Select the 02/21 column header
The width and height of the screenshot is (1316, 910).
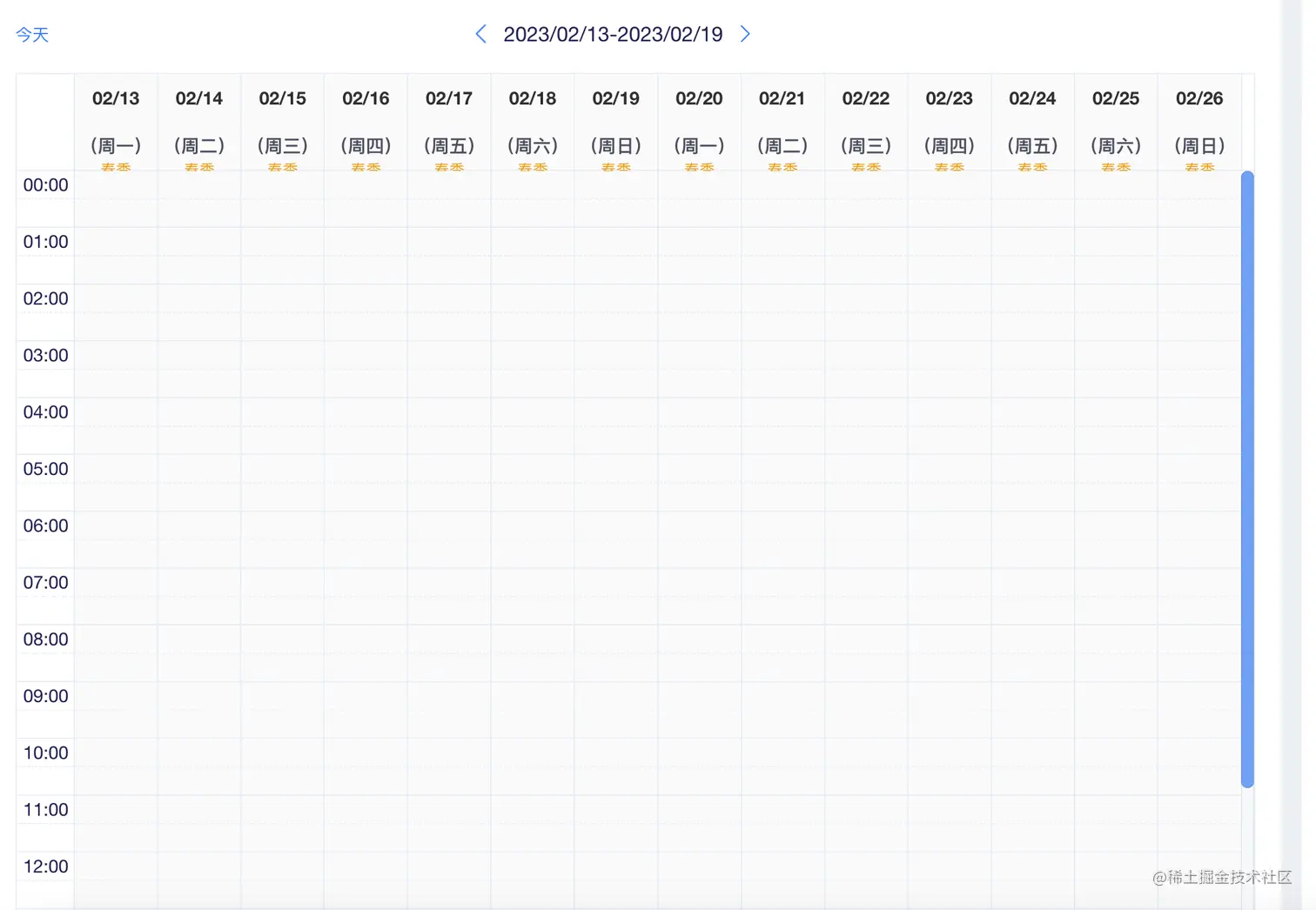782,122
